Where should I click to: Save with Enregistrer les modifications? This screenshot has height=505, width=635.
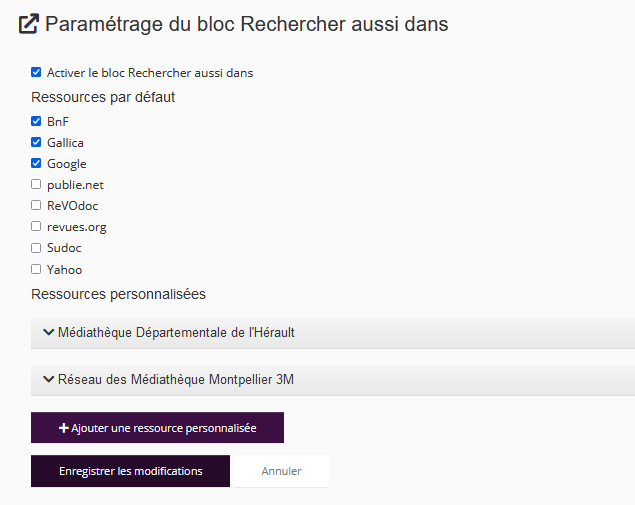[130, 471]
